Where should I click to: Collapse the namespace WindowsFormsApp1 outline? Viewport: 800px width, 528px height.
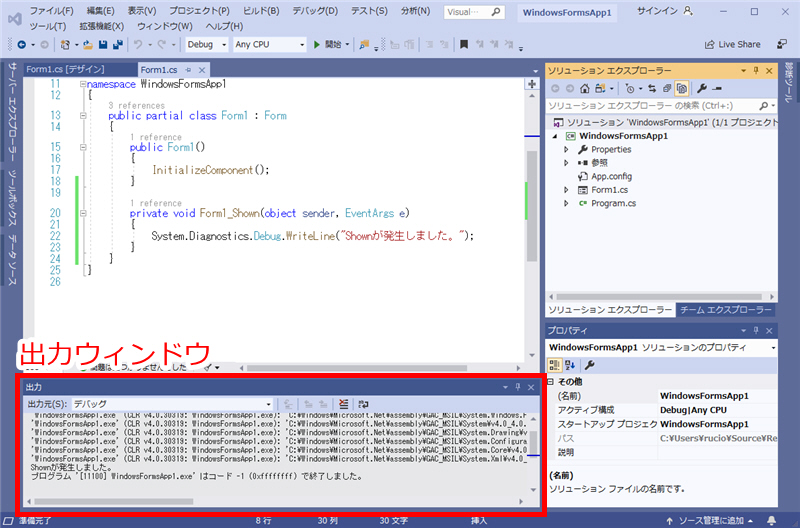tap(83, 84)
